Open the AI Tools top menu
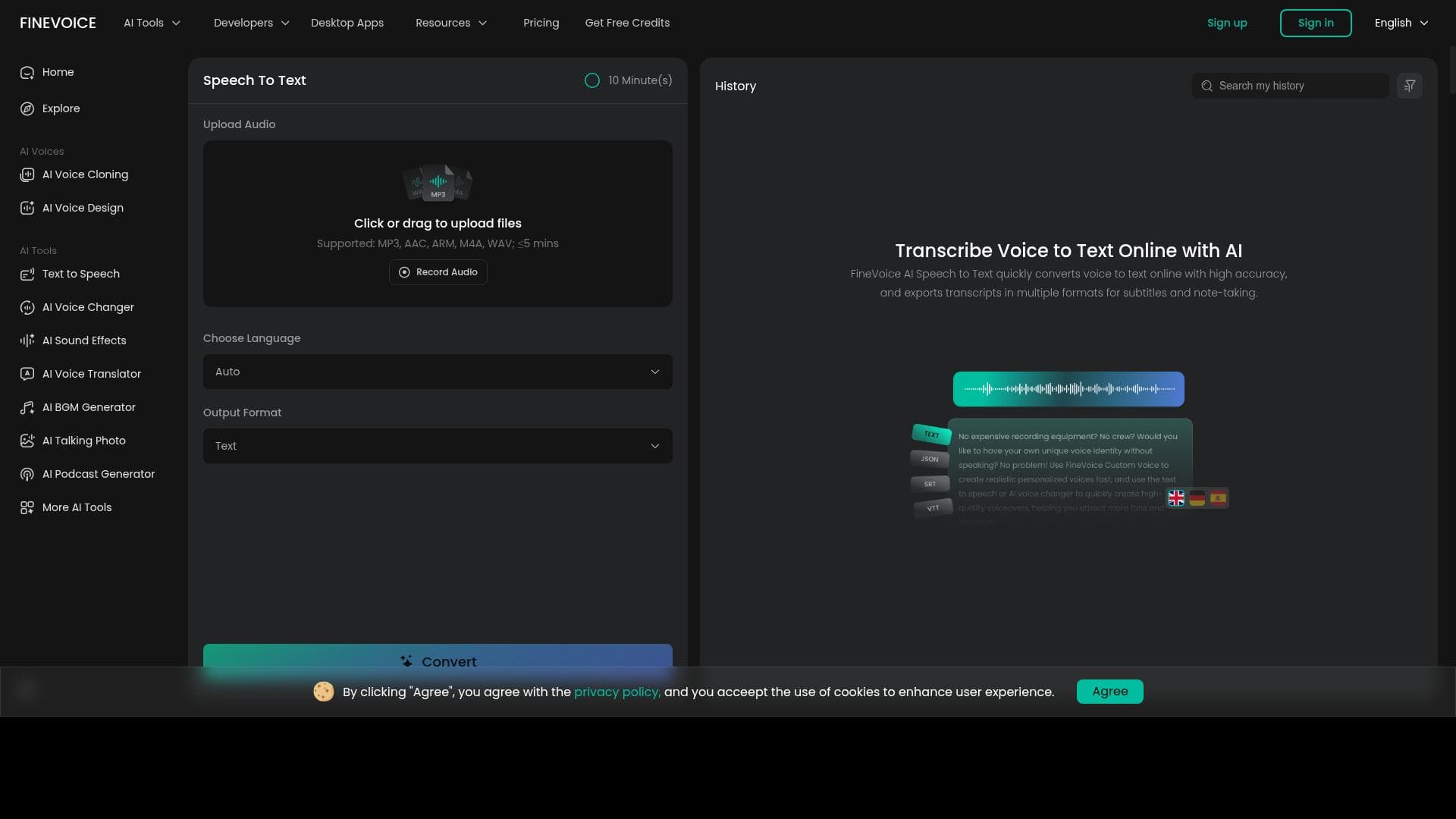The height and width of the screenshot is (819, 1456). tap(152, 23)
